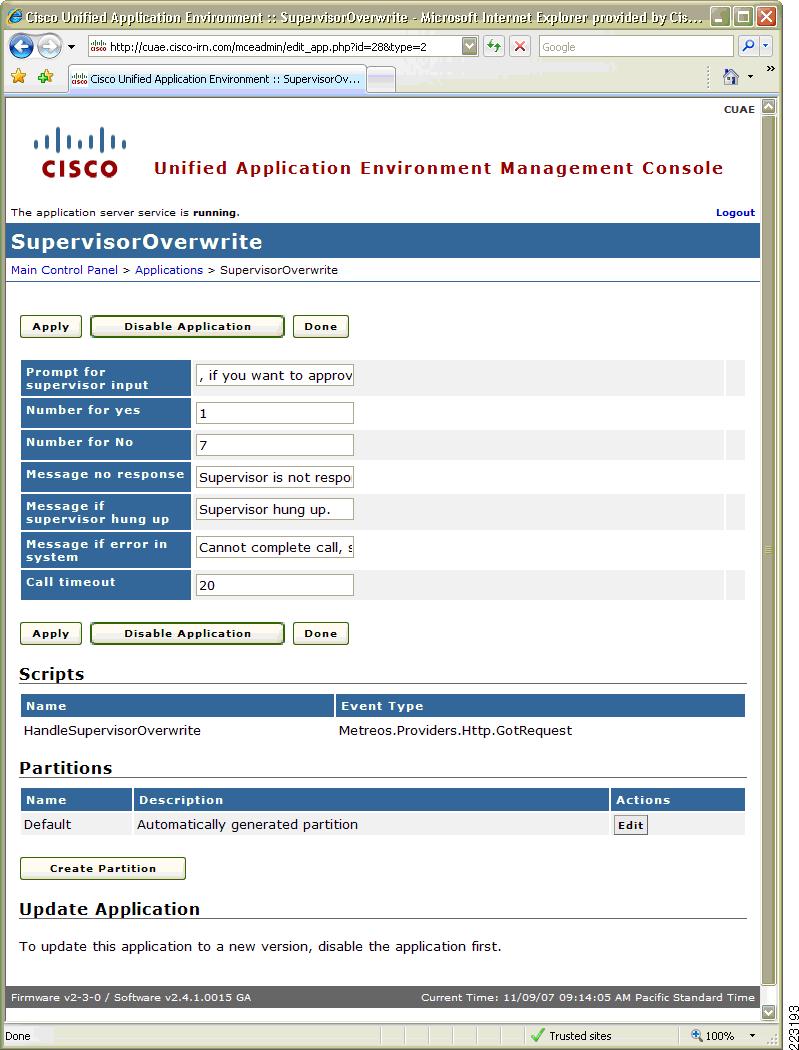Click the CUAE label at top right
799x1050 pixels.
[x=739, y=109]
